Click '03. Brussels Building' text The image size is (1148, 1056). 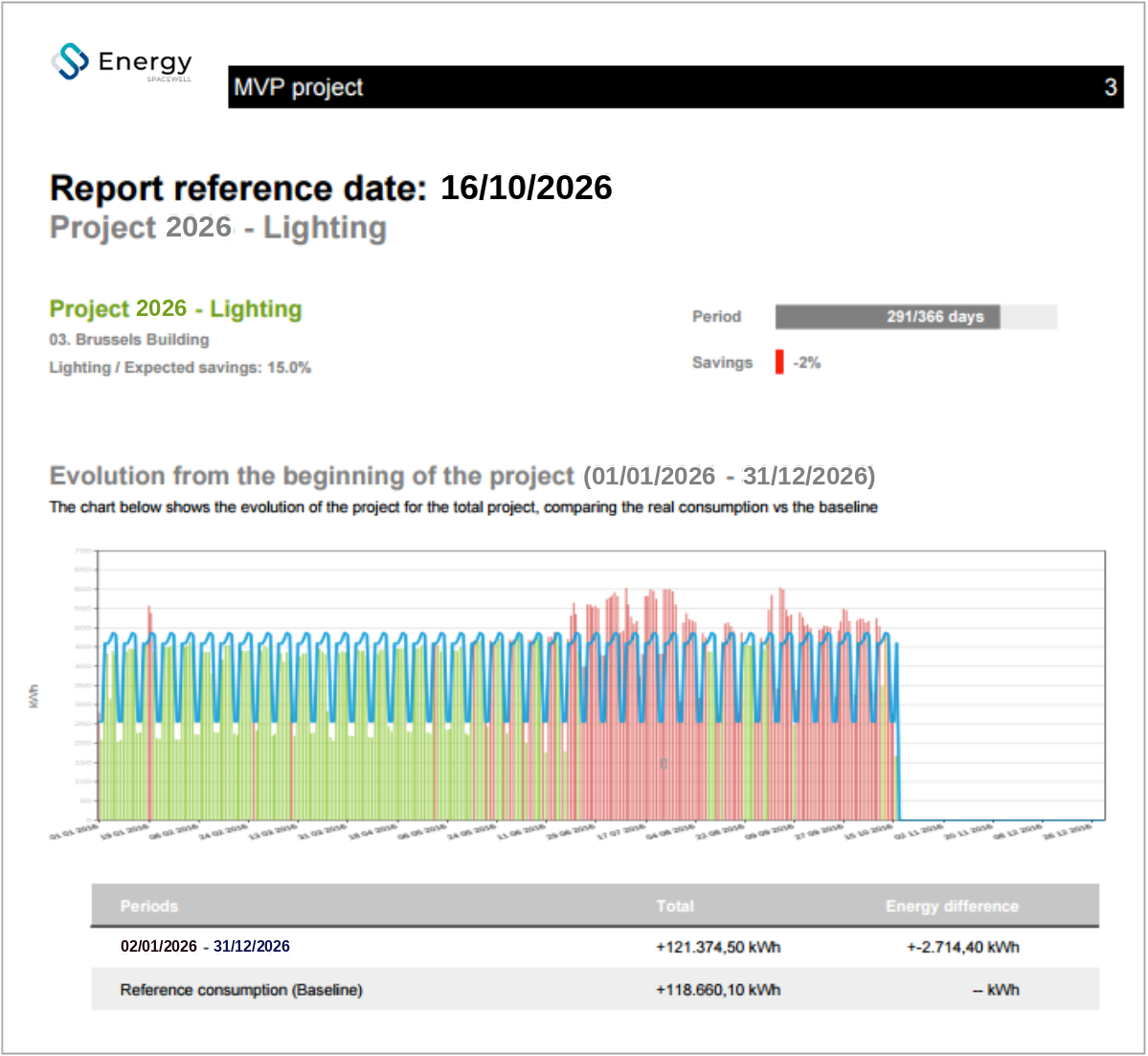pyautogui.click(x=129, y=340)
